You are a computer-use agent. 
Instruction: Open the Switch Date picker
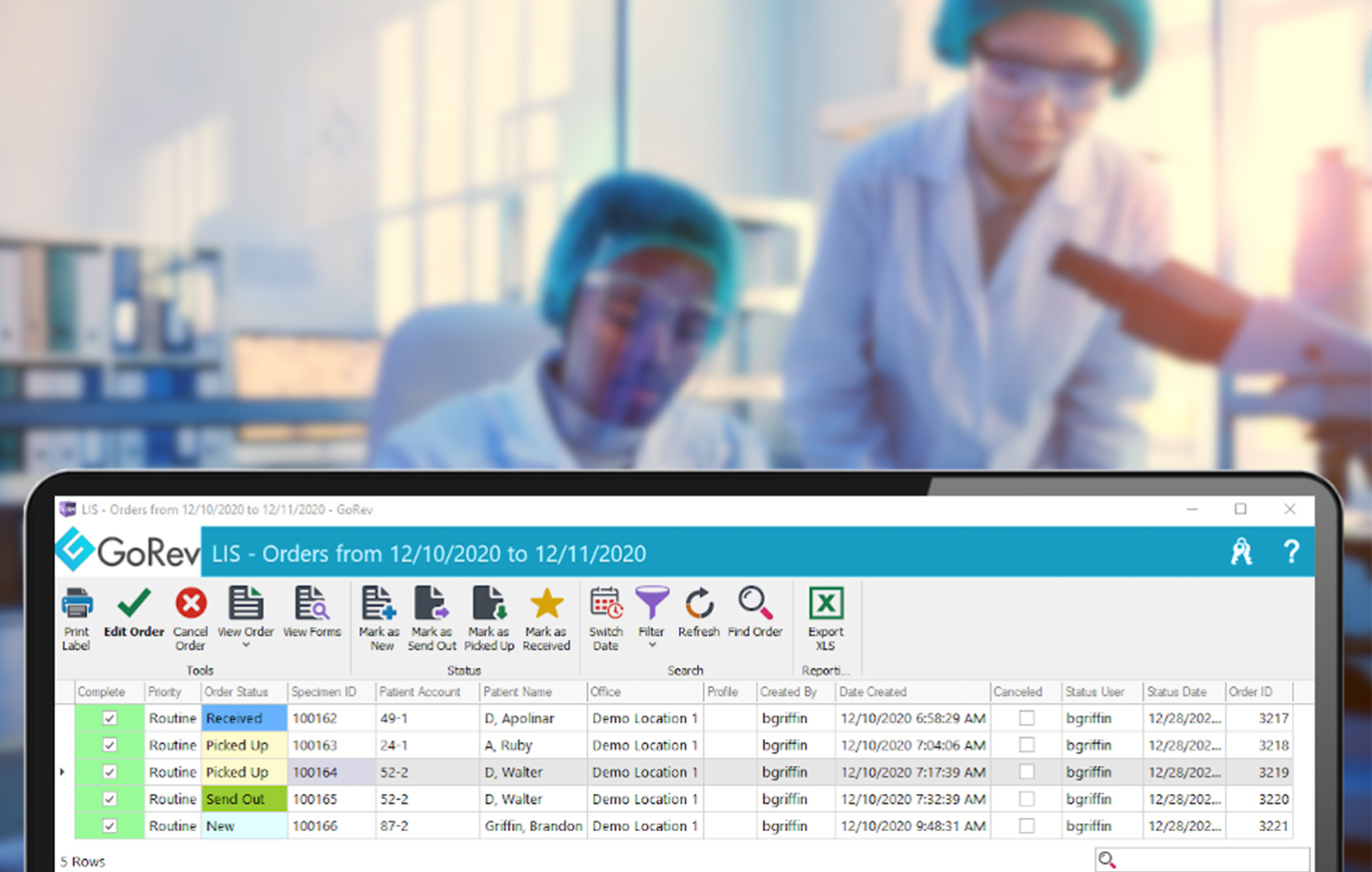pos(606,605)
